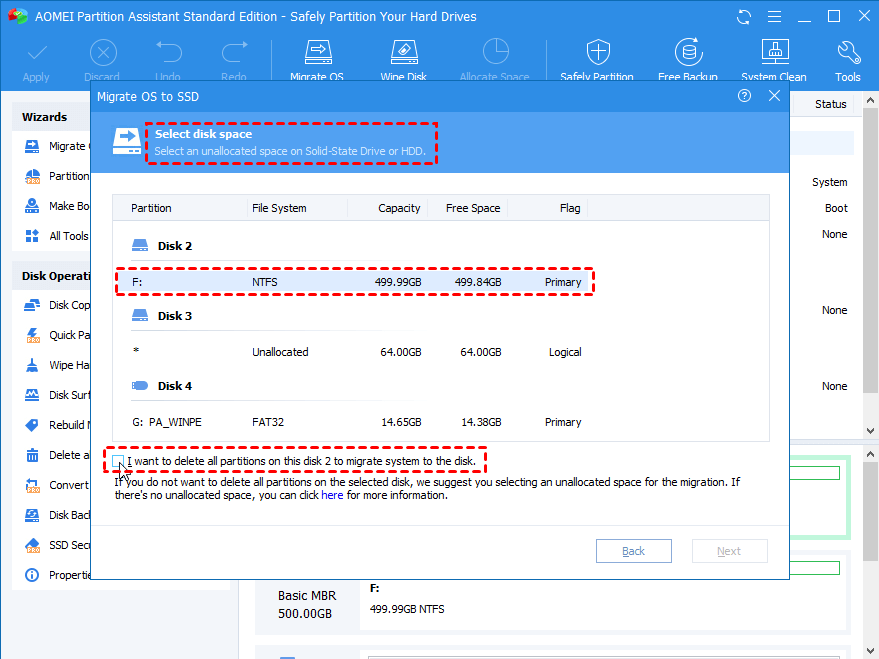This screenshot has height=659, width=879.
Task: Select the Partition wizard sidebar item
Action: (56, 176)
